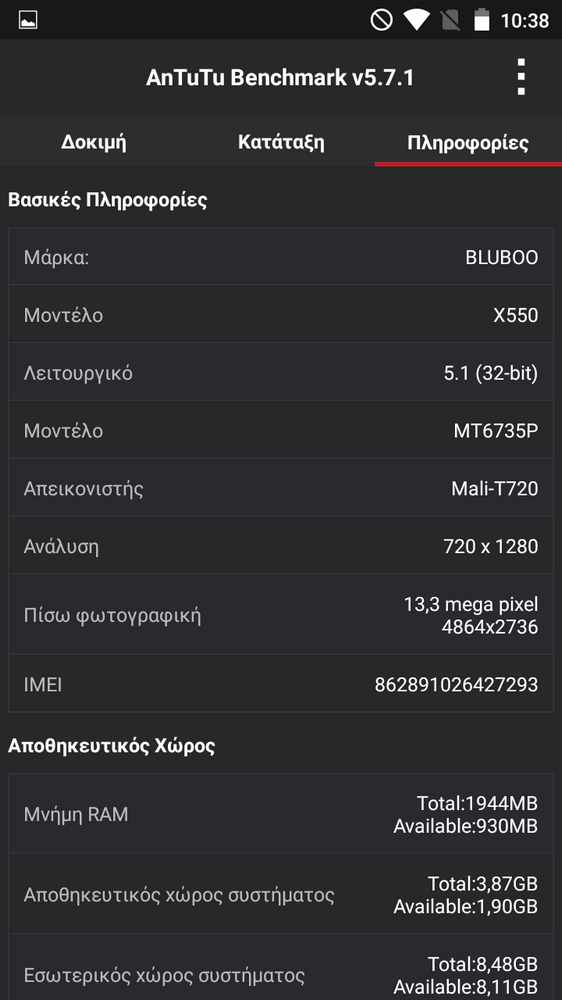The height and width of the screenshot is (1000, 562).
Task: Tap the Wi-Fi signal status icon
Action: 417,20
